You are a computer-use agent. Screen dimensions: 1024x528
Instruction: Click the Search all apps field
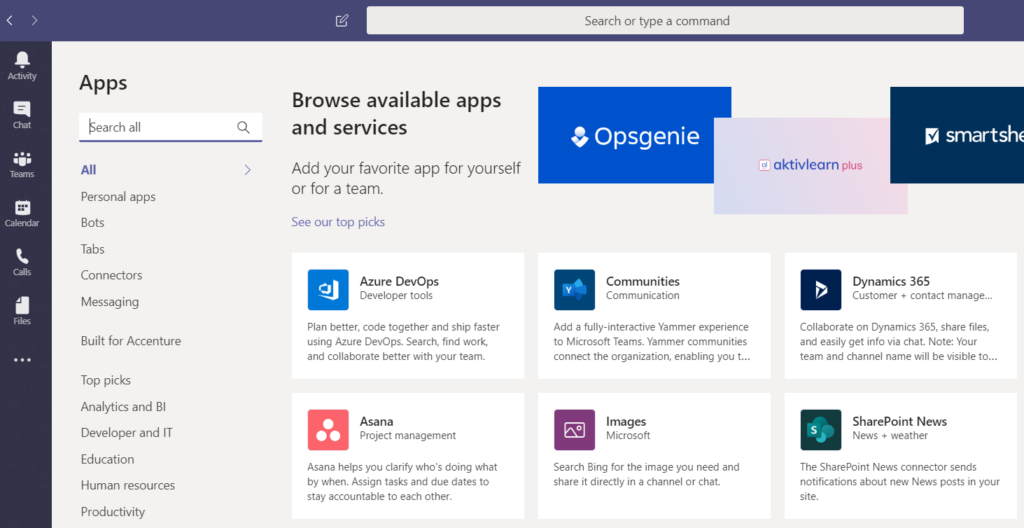pyautogui.click(x=170, y=127)
